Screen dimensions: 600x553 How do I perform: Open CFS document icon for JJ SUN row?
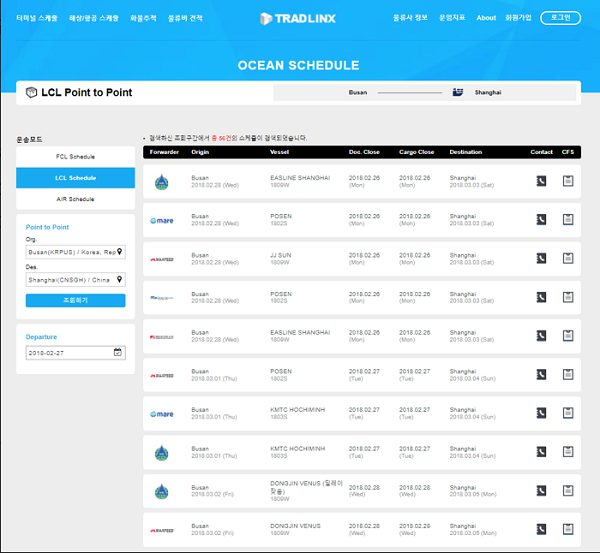(x=568, y=258)
